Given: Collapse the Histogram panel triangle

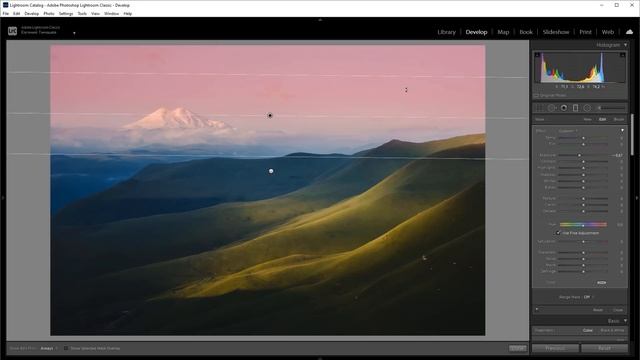Looking at the screenshot, I should pos(625,45).
